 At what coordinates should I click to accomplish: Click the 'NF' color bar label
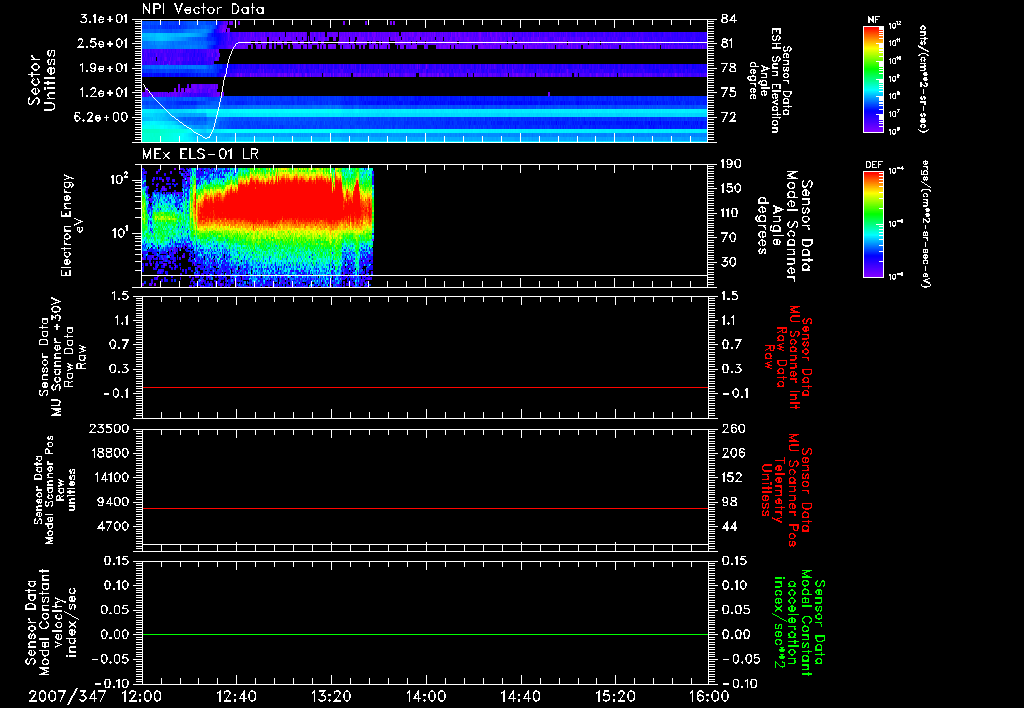click(x=874, y=20)
